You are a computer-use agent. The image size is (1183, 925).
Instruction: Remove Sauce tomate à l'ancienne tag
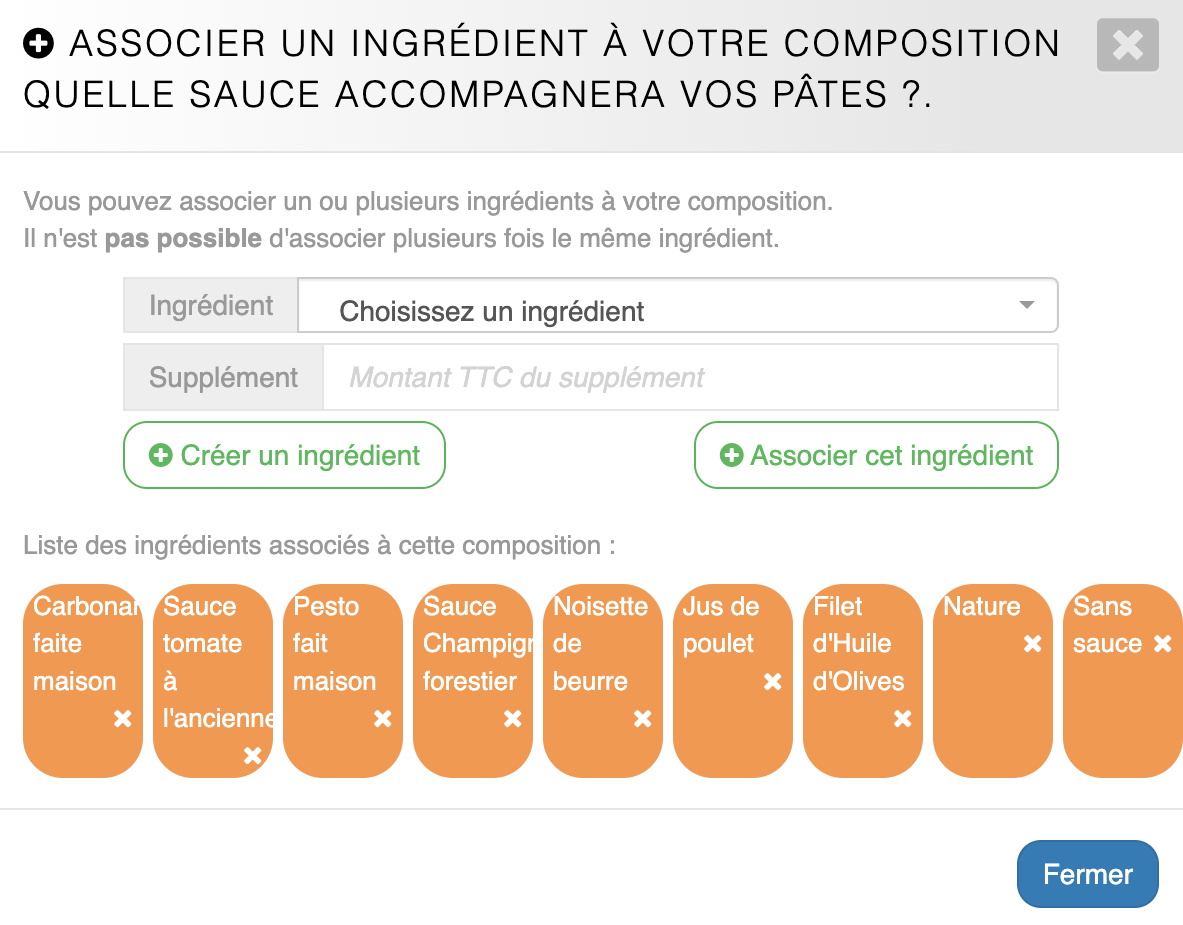[x=252, y=756]
